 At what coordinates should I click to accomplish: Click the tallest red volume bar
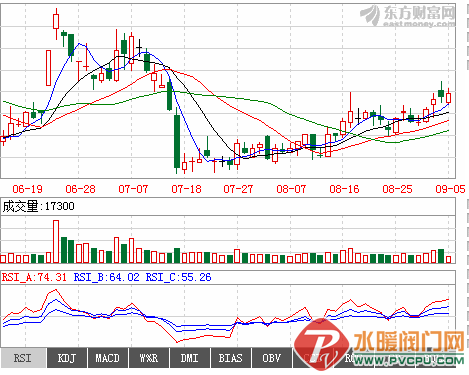pyautogui.click(x=56, y=242)
